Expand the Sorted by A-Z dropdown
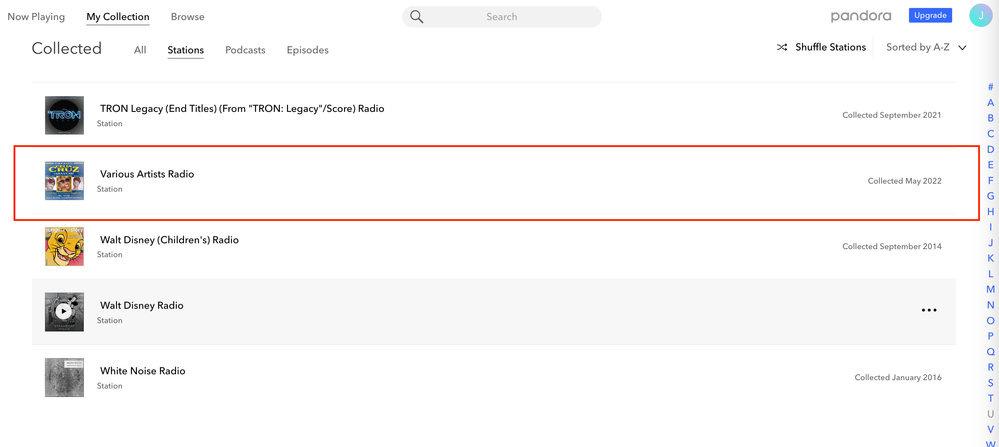 click(926, 47)
